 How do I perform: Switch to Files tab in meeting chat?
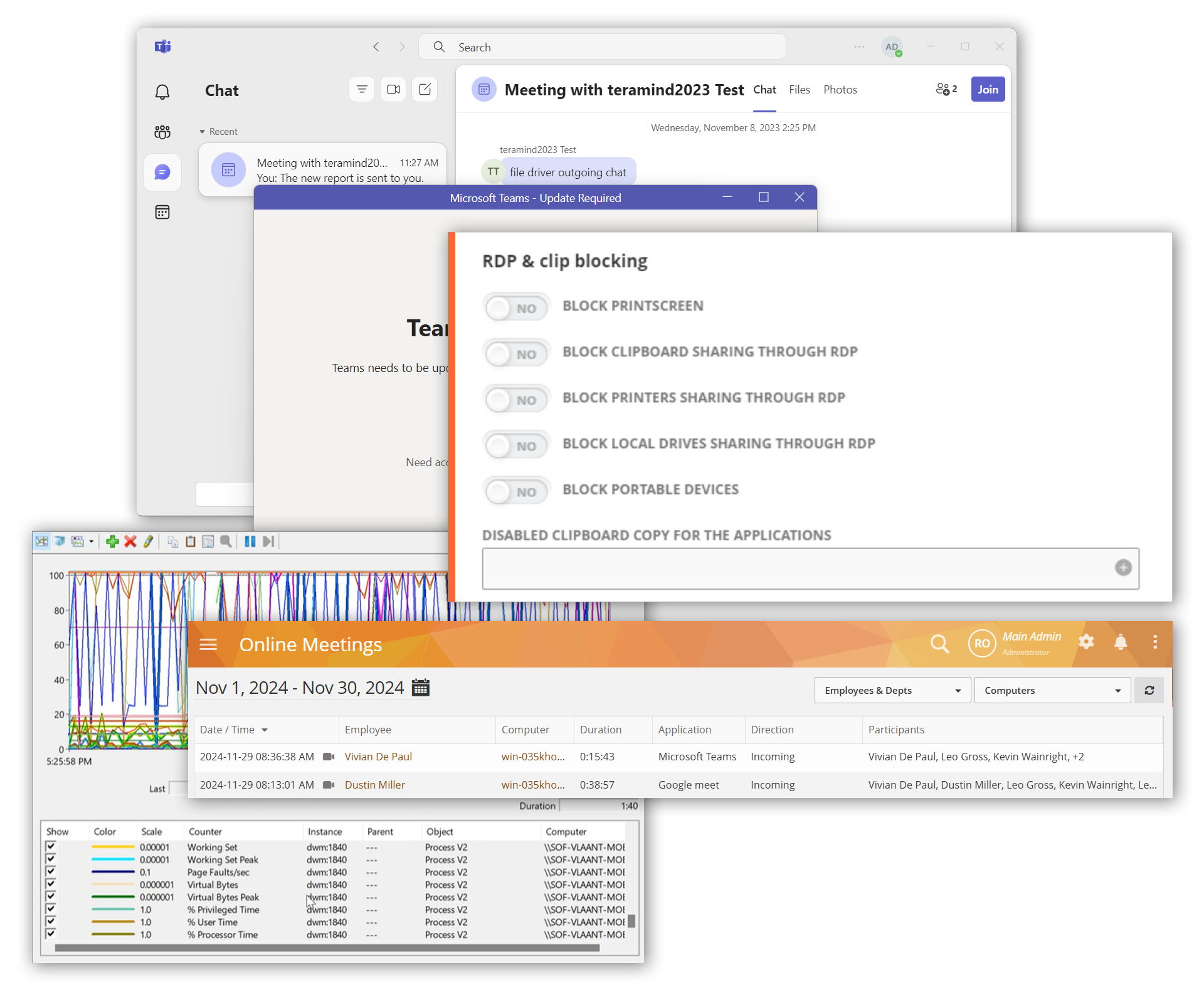(800, 90)
